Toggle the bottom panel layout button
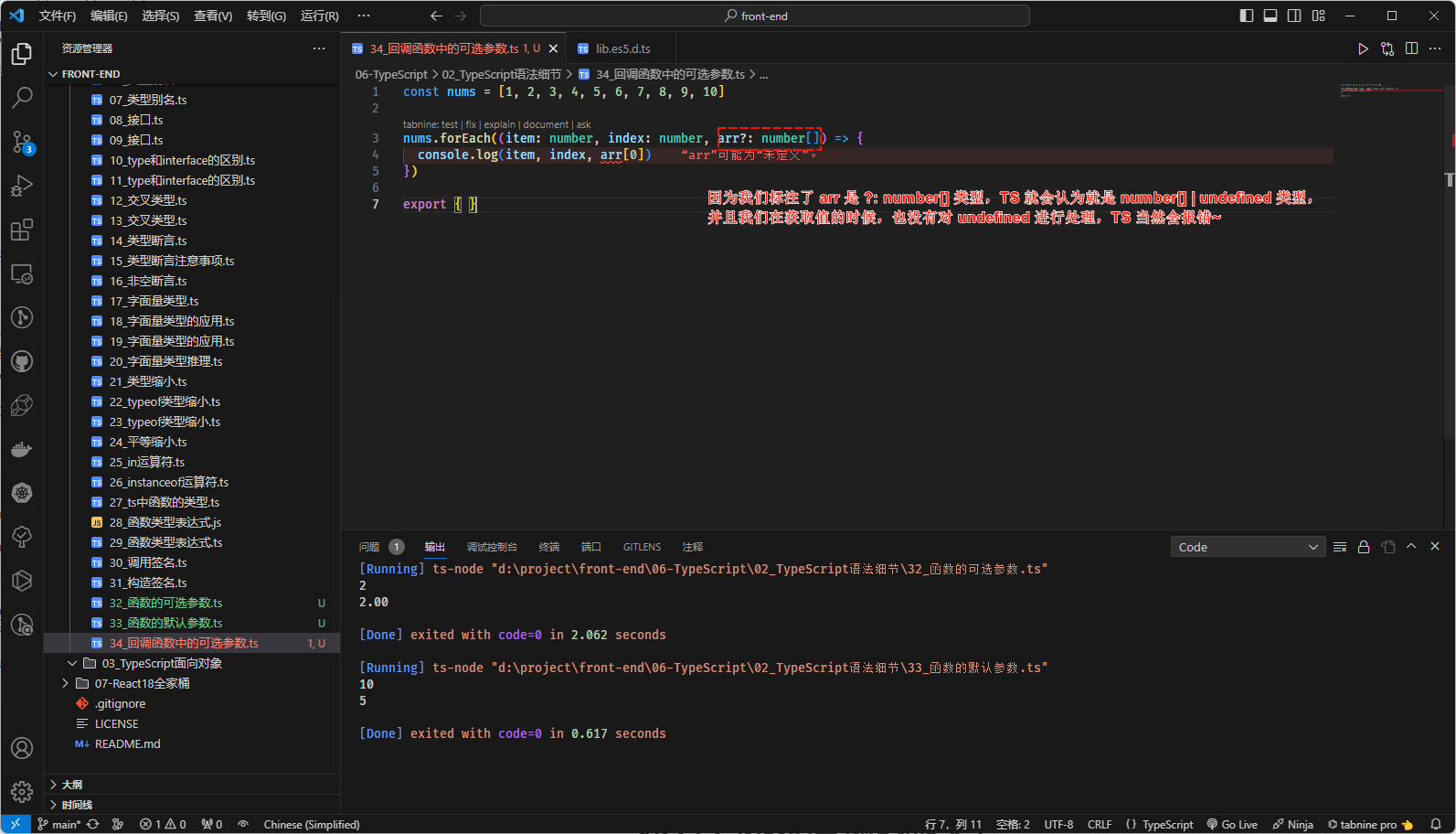The width and height of the screenshot is (1456, 834). click(x=1270, y=16)
